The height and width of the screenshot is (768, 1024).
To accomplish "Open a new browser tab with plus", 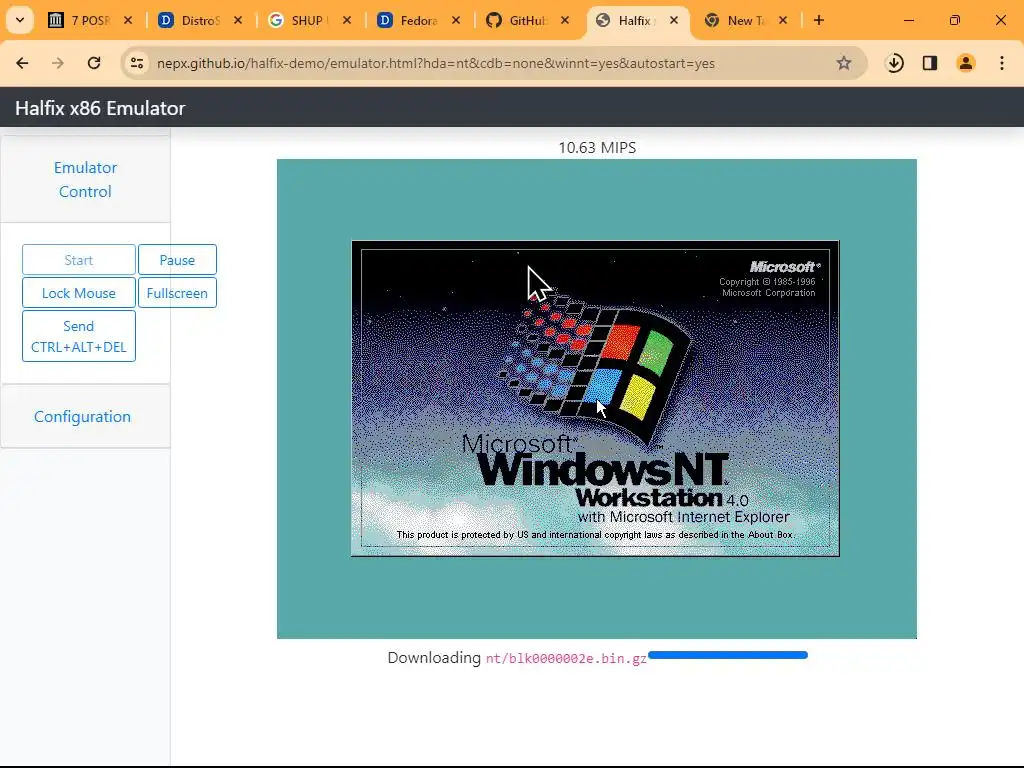I will click(818, 20).
